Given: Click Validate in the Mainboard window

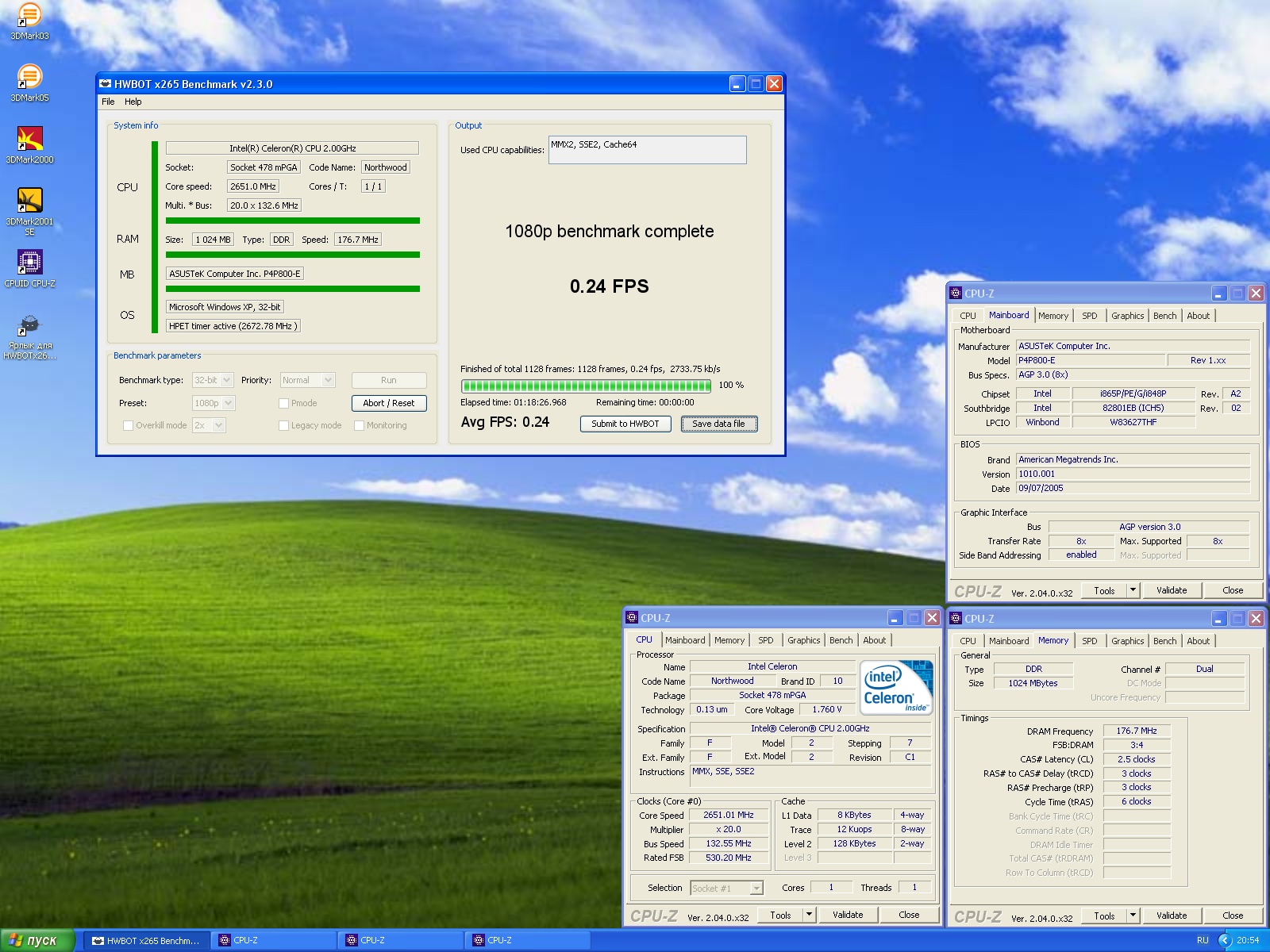Looking at the screenshot, I should coord(1172,590).
